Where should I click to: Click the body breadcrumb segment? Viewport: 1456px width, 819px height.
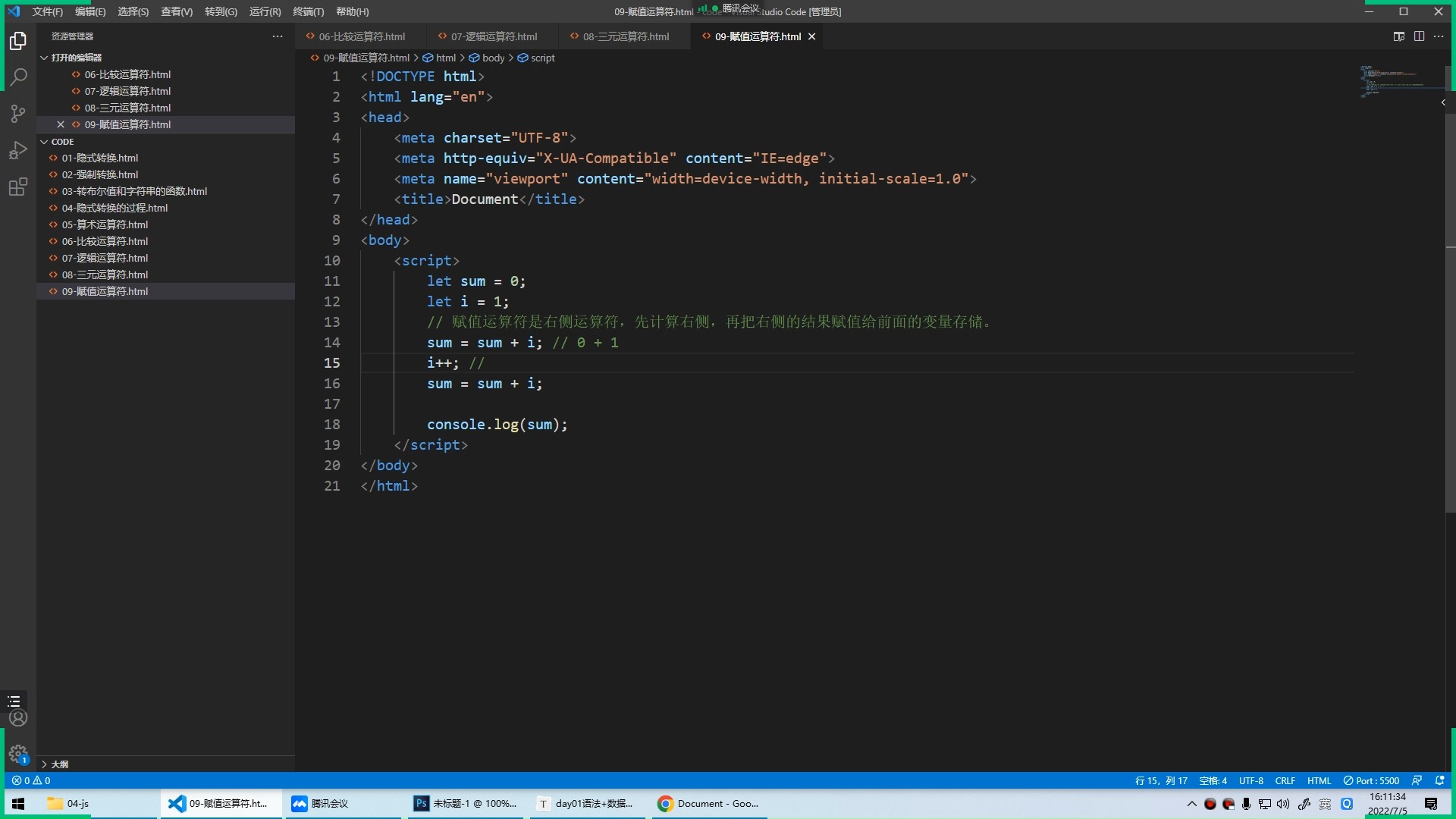pos(487,58)
